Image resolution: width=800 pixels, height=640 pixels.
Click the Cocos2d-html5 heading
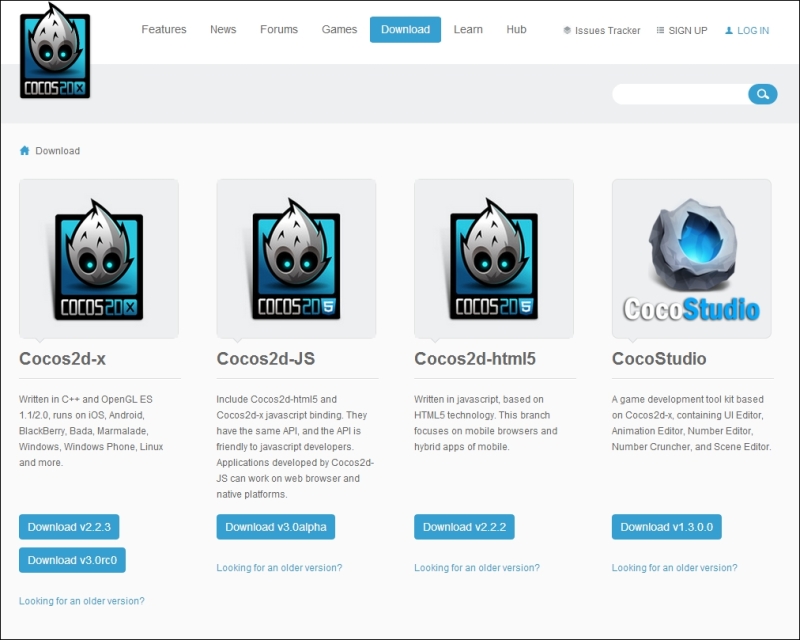[475, 359]
